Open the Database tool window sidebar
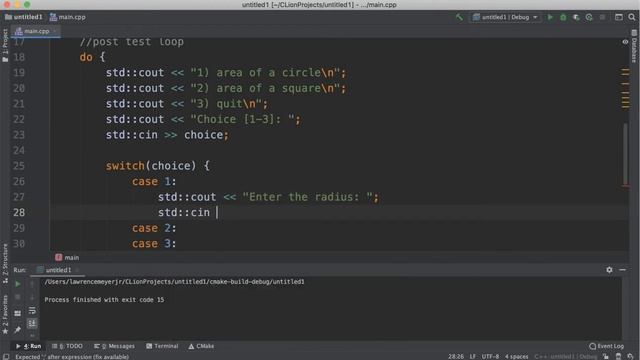 tap(634, 47)
